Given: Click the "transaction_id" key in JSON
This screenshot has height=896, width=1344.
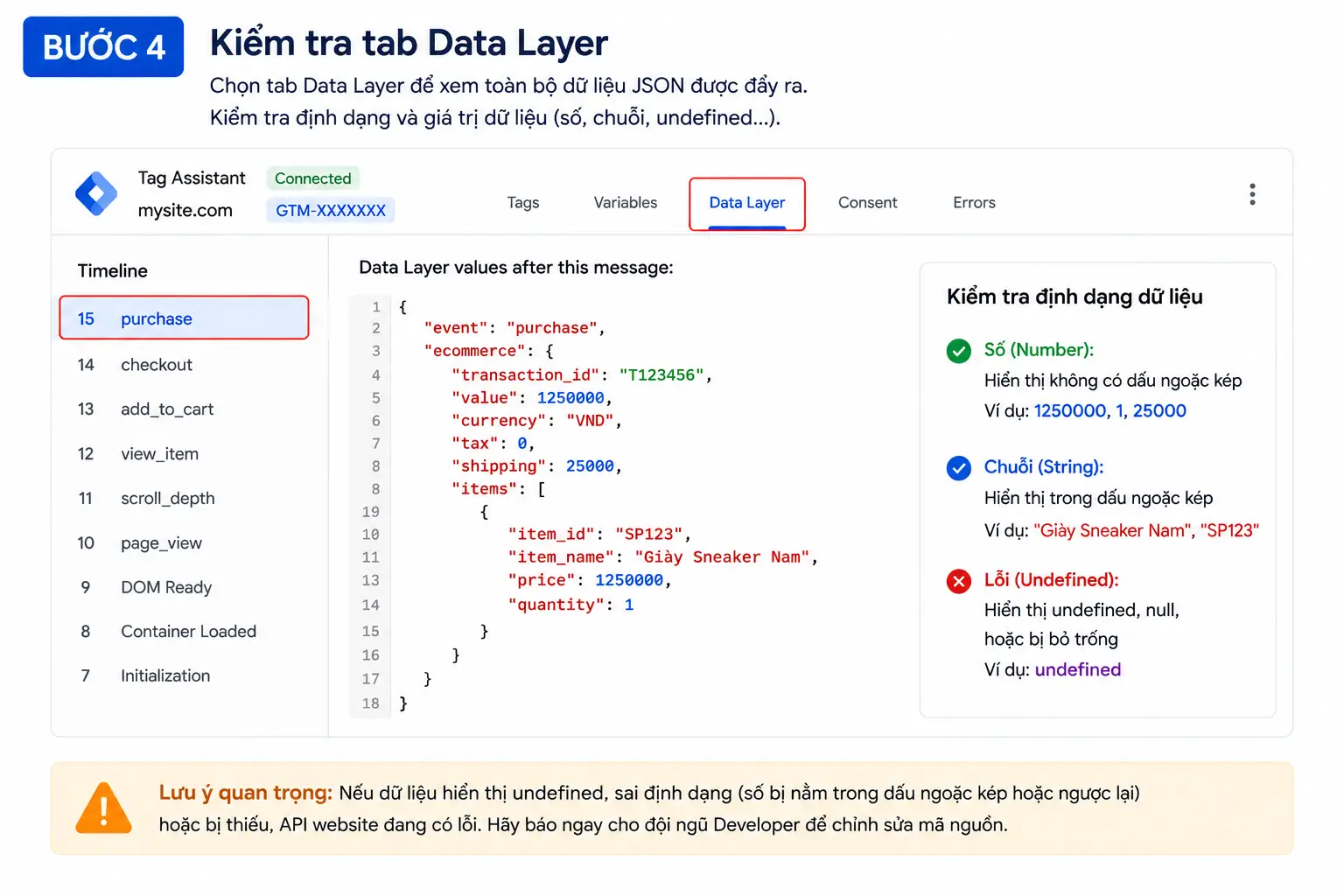Looking at the screenshot, I should click(x=525, y=375).
